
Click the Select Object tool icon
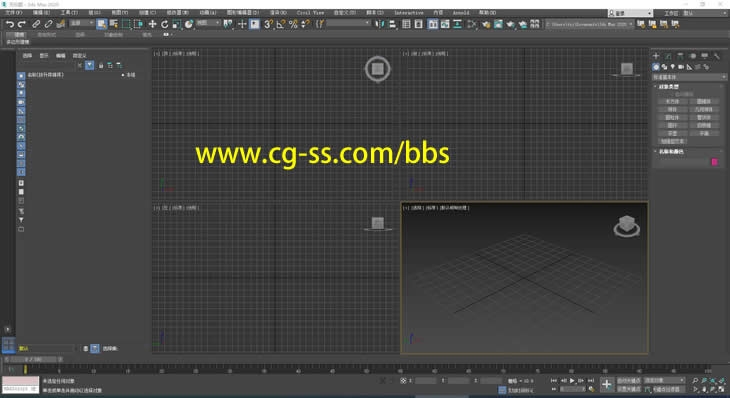pyautogui.click(x=101, y=24)
